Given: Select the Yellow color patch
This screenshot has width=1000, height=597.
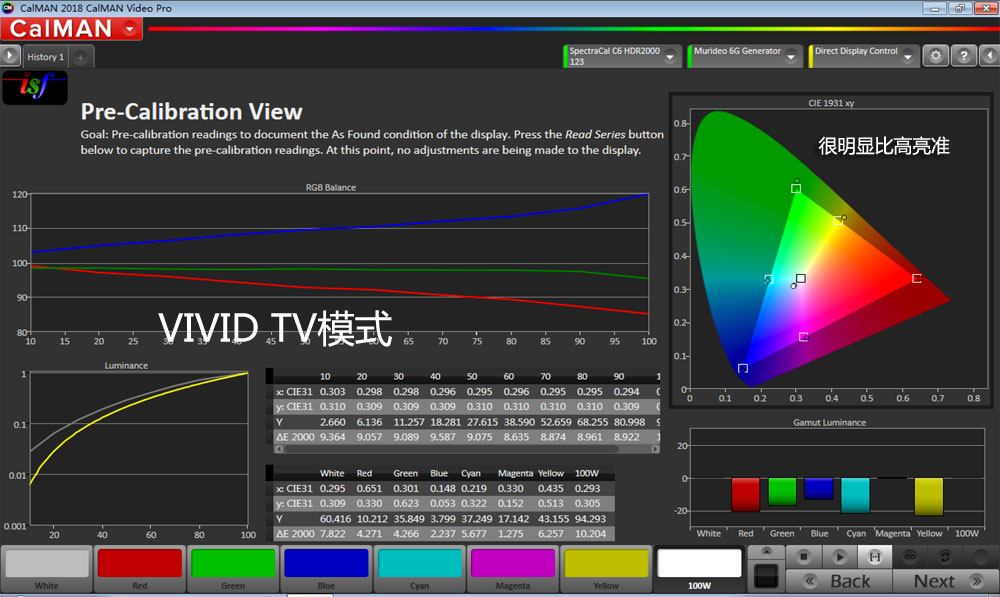Looking at the screenshot, I should (x=606, y=570).
